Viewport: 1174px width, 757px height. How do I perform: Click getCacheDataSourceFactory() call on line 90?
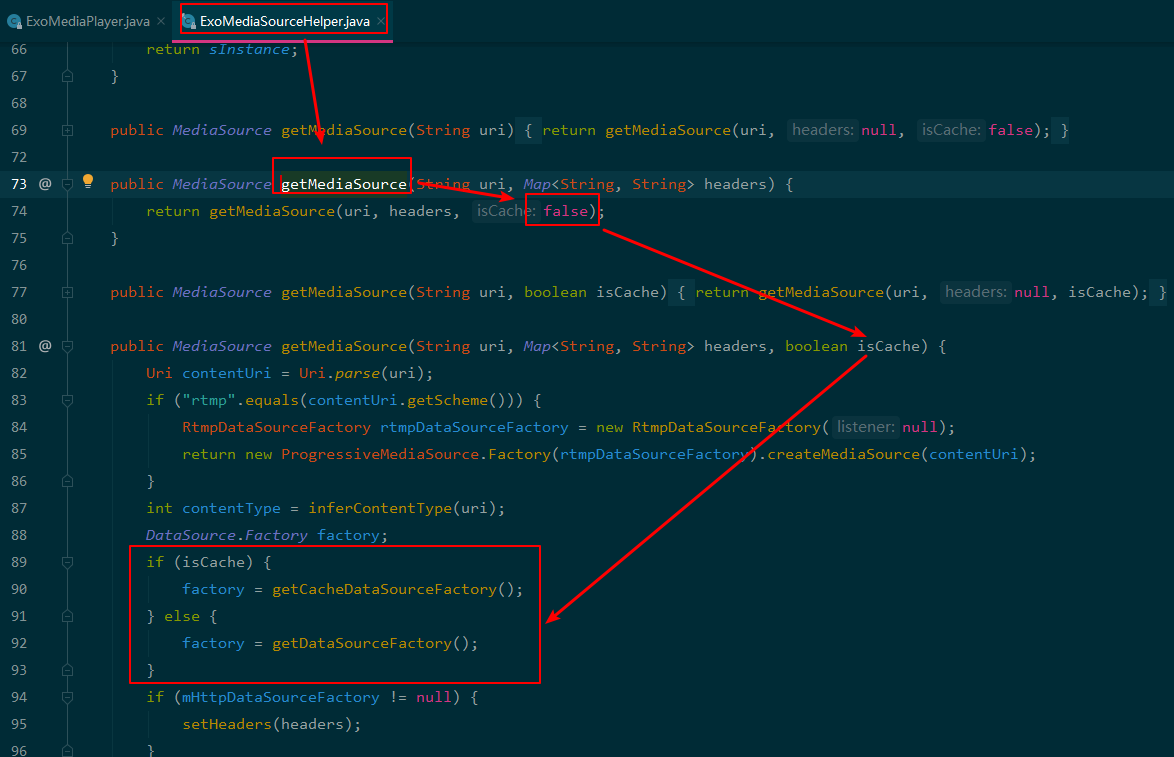[x=398, y=589]
